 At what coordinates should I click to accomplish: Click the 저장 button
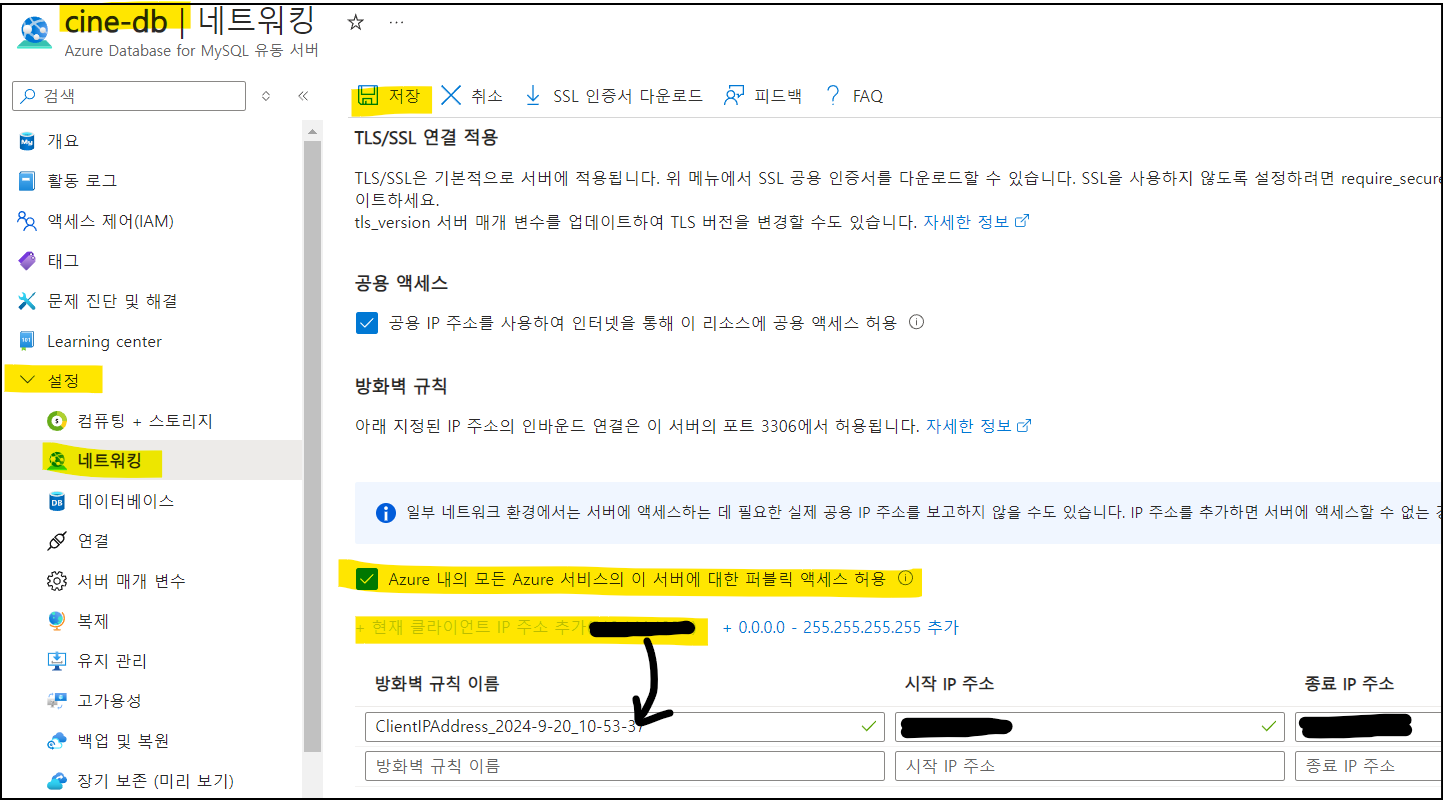(391, 96)
